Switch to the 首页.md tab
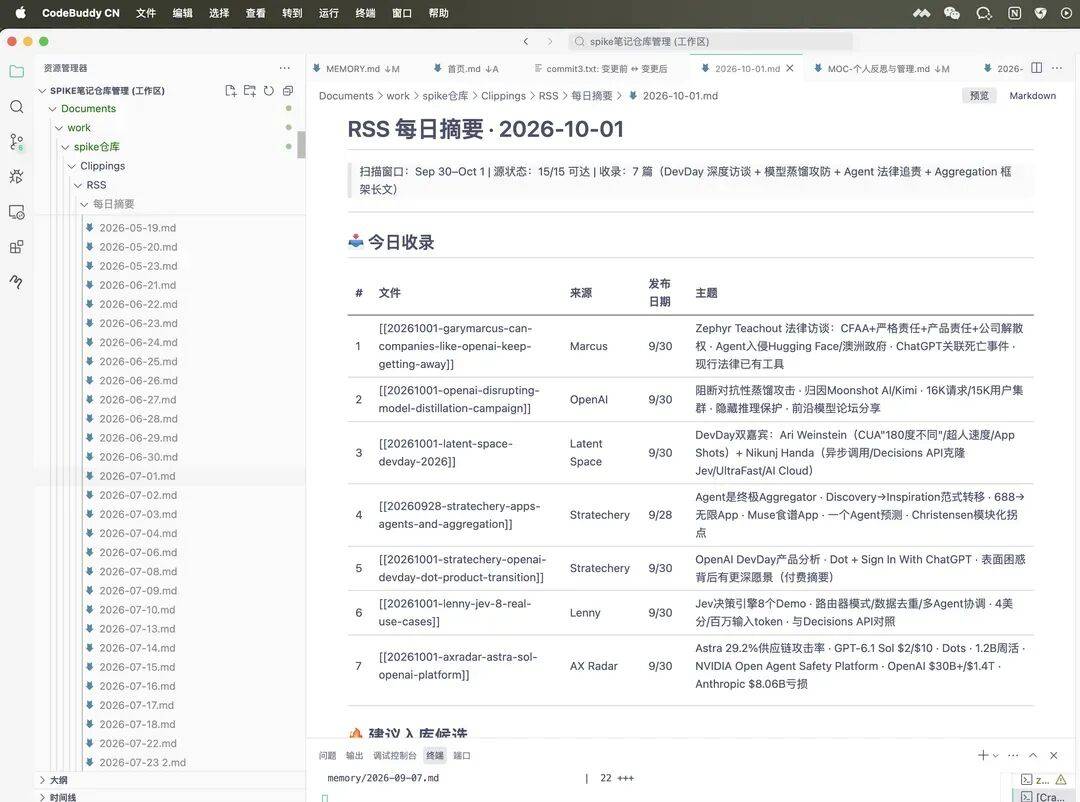Screen dimensions: 1080x802 pyautogui.click(x=466, y=68)
